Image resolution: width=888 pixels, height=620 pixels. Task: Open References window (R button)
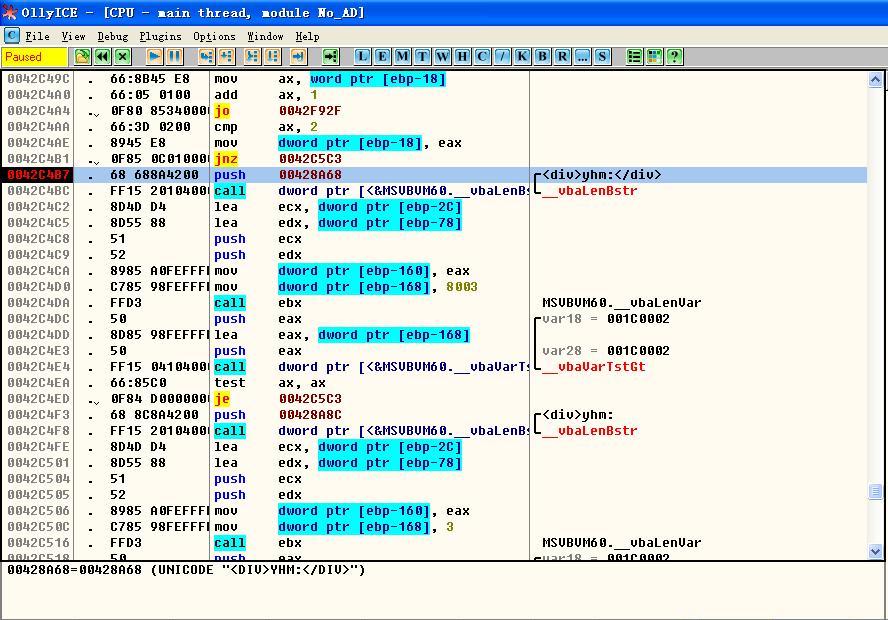pyautogui.click(x=562, y=57)
